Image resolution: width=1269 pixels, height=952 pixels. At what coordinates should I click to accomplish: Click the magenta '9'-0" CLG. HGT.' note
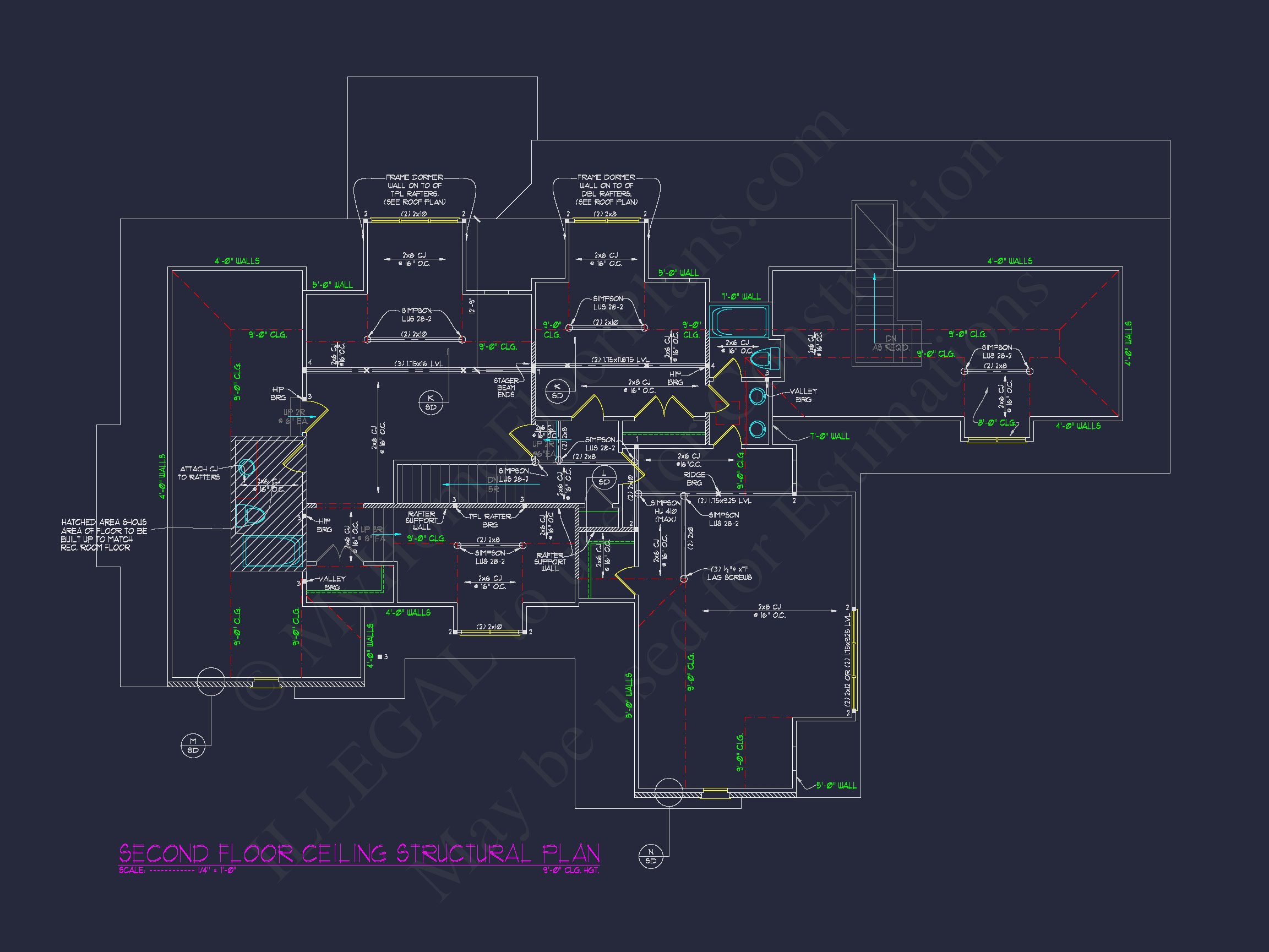click(x=571, y=870)
